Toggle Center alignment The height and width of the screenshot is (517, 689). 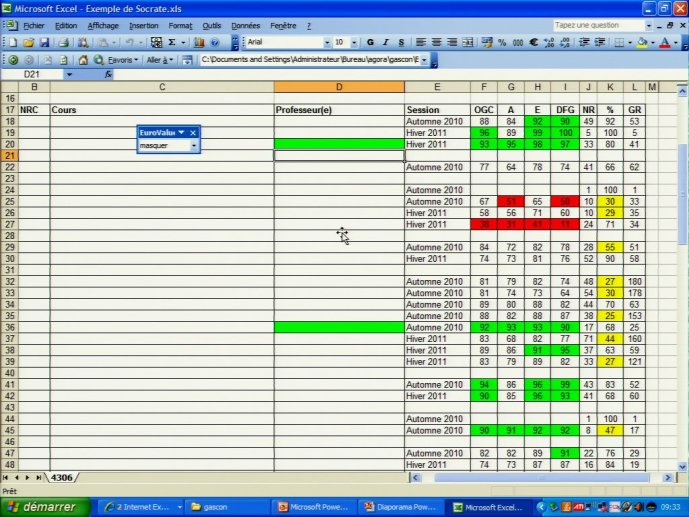tap(436, 43)
